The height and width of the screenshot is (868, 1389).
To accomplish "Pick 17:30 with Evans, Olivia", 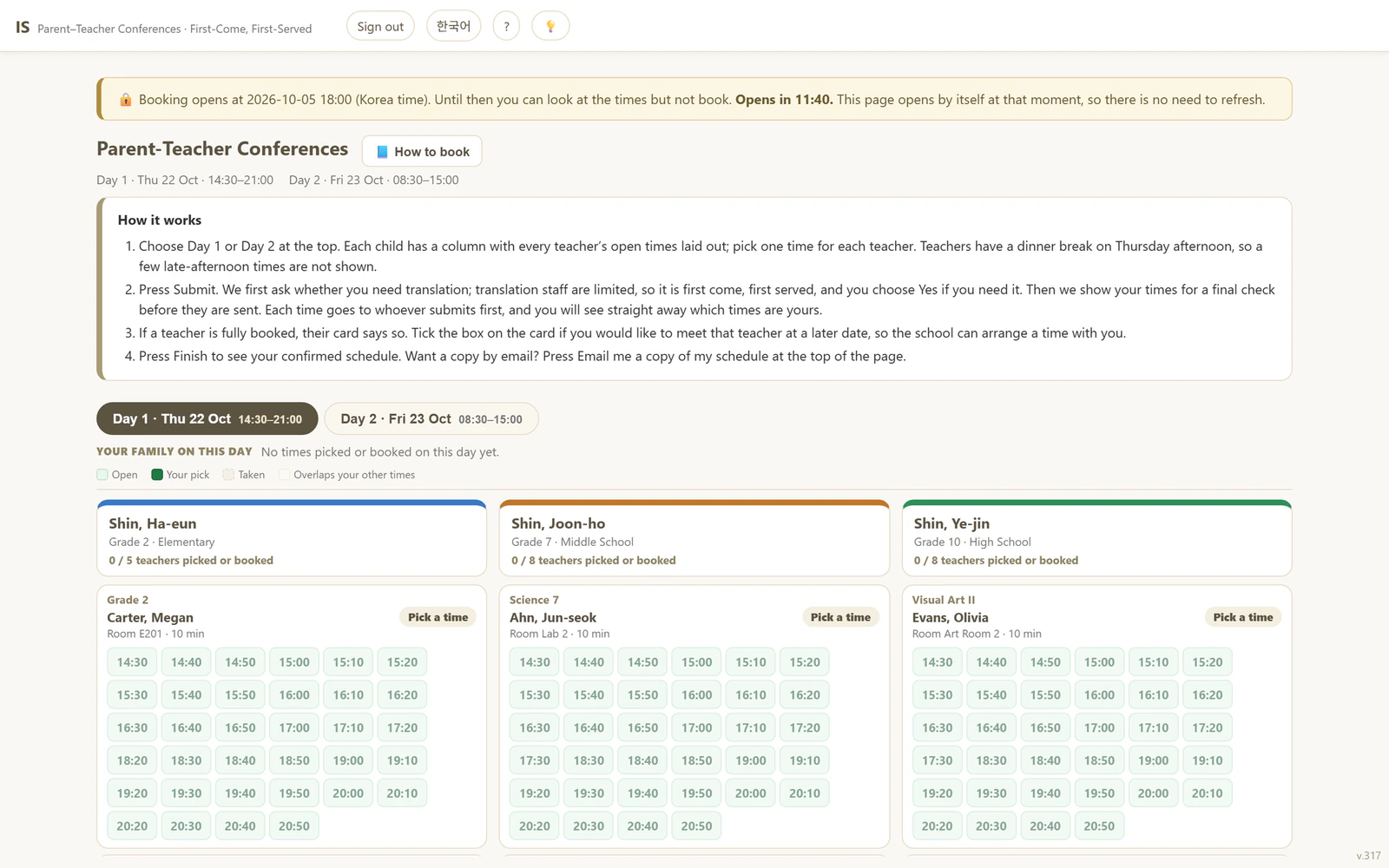I will pos(938,760).
